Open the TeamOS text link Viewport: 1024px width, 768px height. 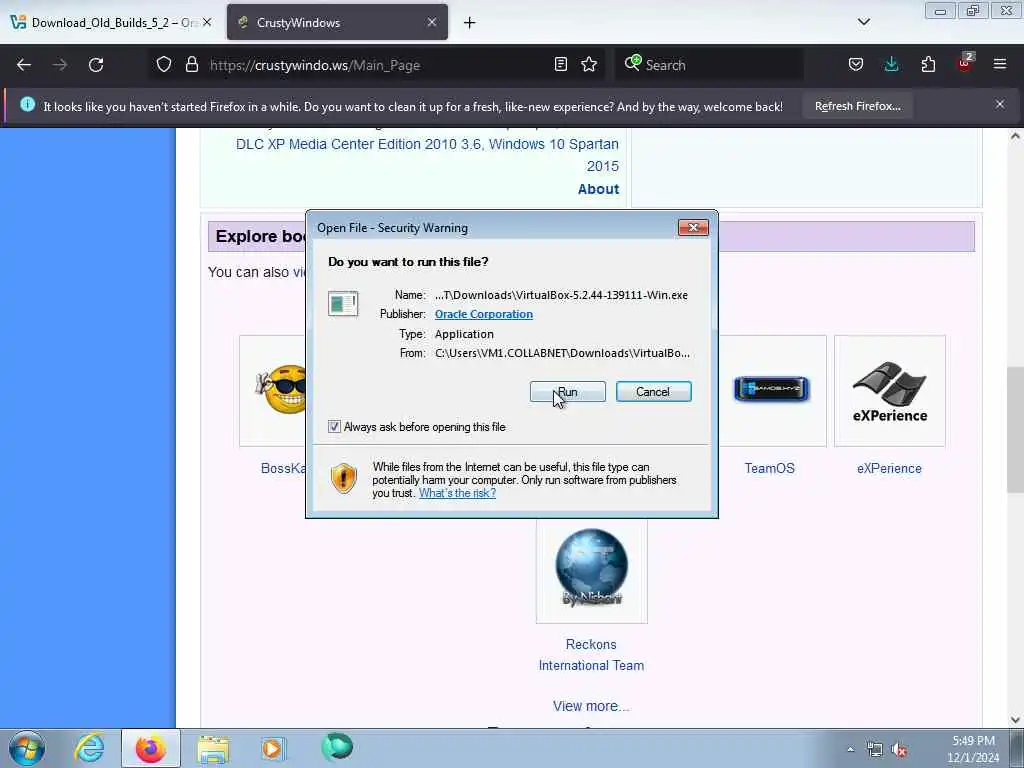[769, 468]
